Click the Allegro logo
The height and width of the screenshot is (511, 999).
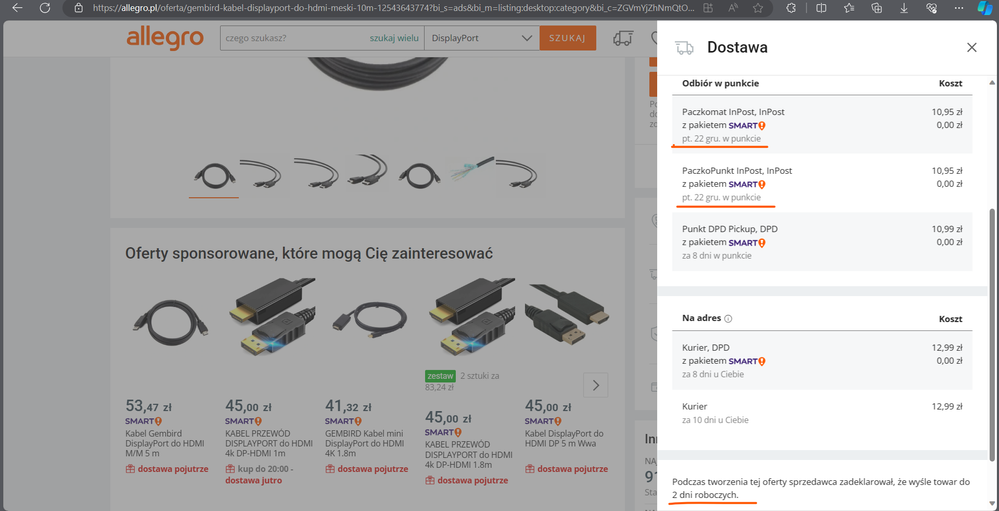pos(165,38)
